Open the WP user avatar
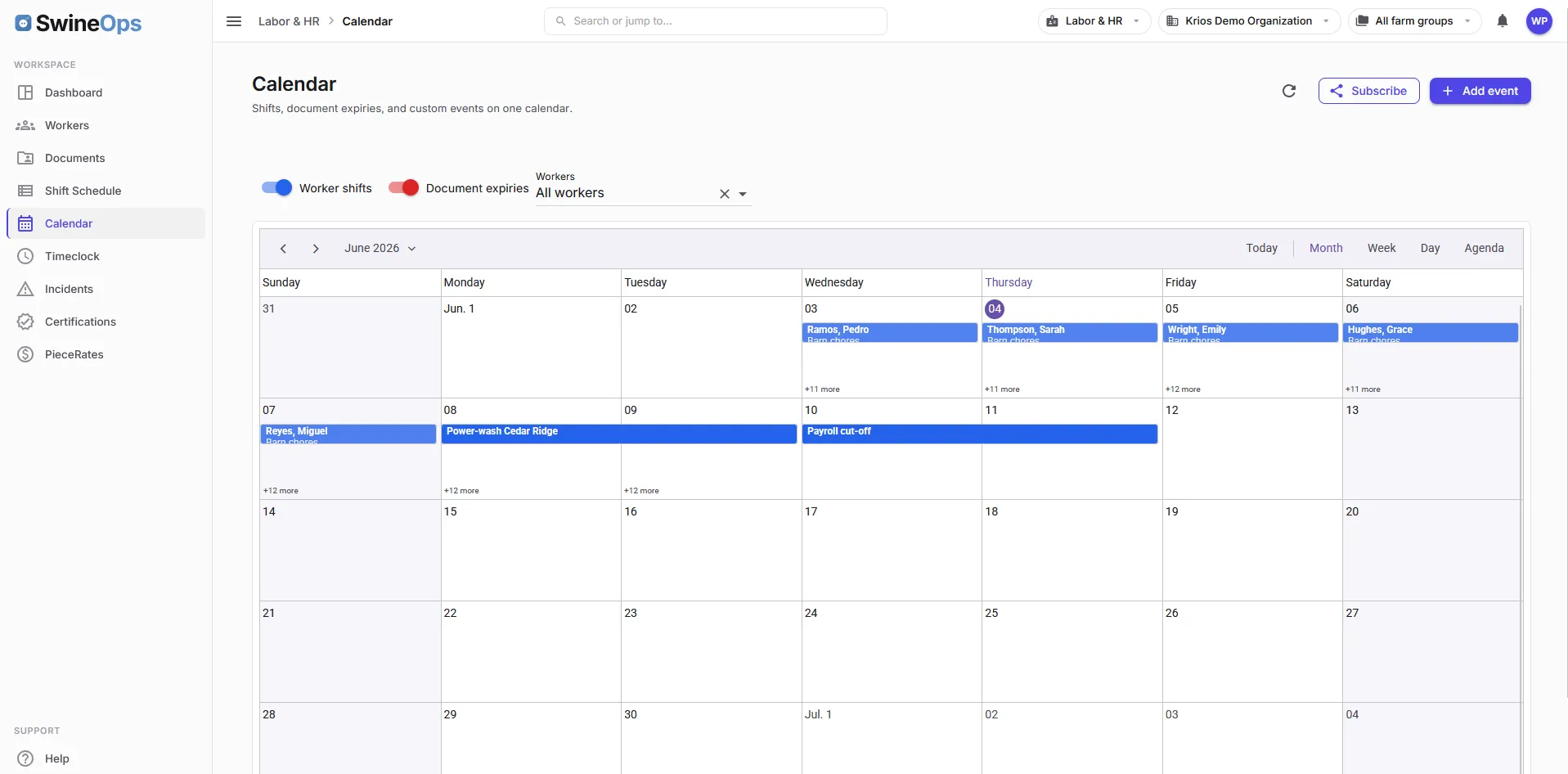 point(1539,21)
